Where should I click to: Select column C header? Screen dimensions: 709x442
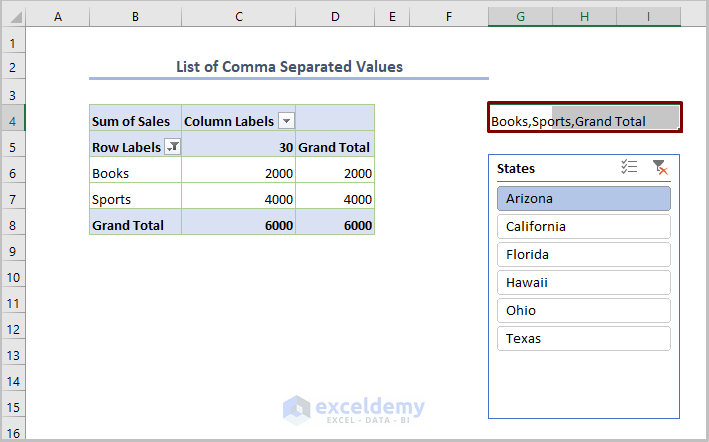point(239,17)
